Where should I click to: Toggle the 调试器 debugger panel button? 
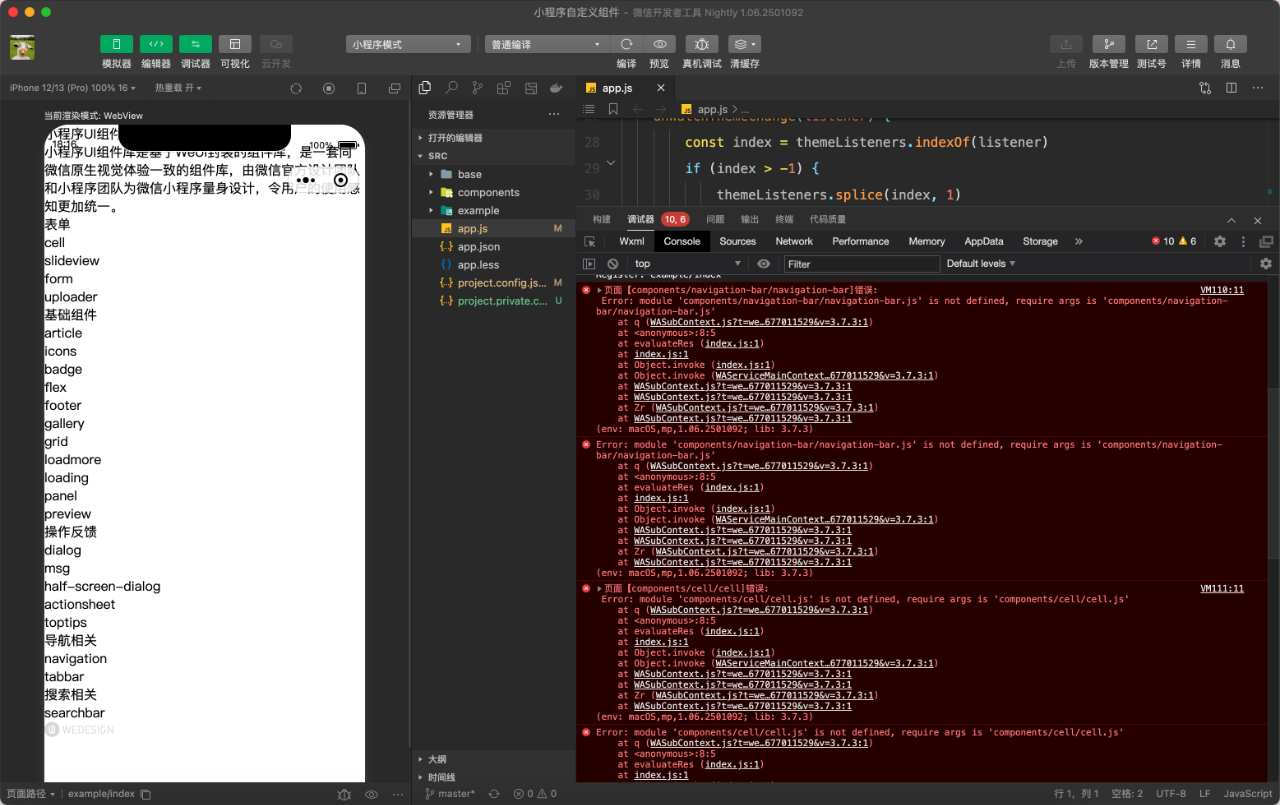195,44
